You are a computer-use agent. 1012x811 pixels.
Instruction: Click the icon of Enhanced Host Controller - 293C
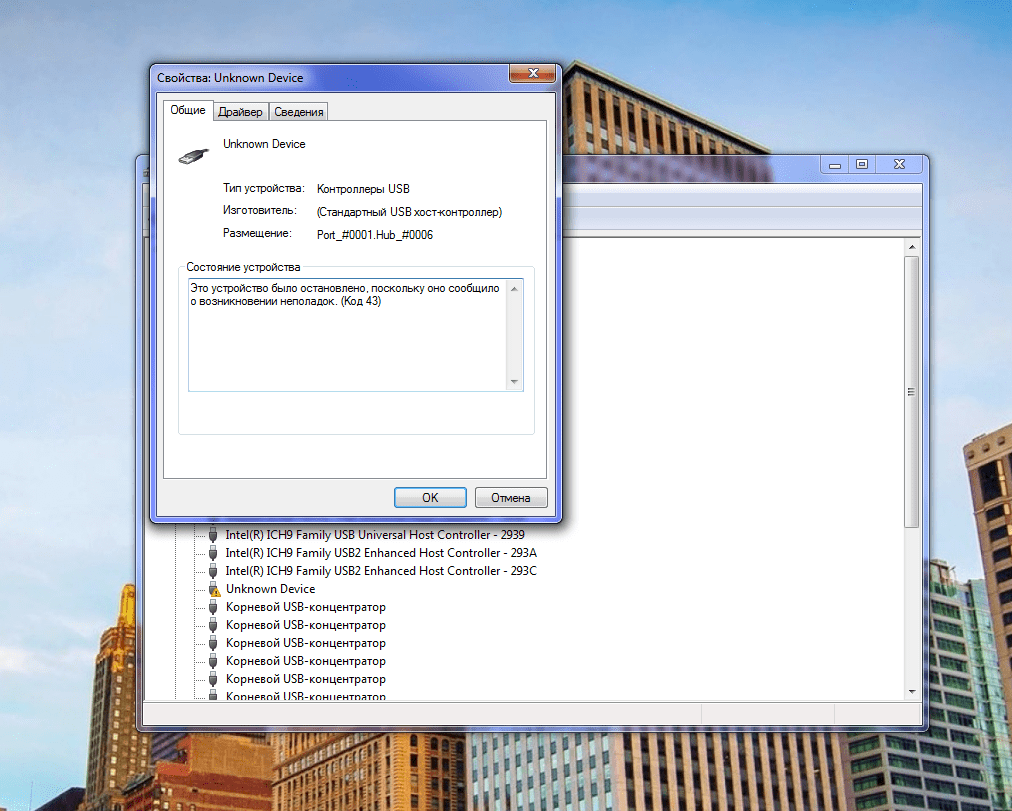pos(213,571)
